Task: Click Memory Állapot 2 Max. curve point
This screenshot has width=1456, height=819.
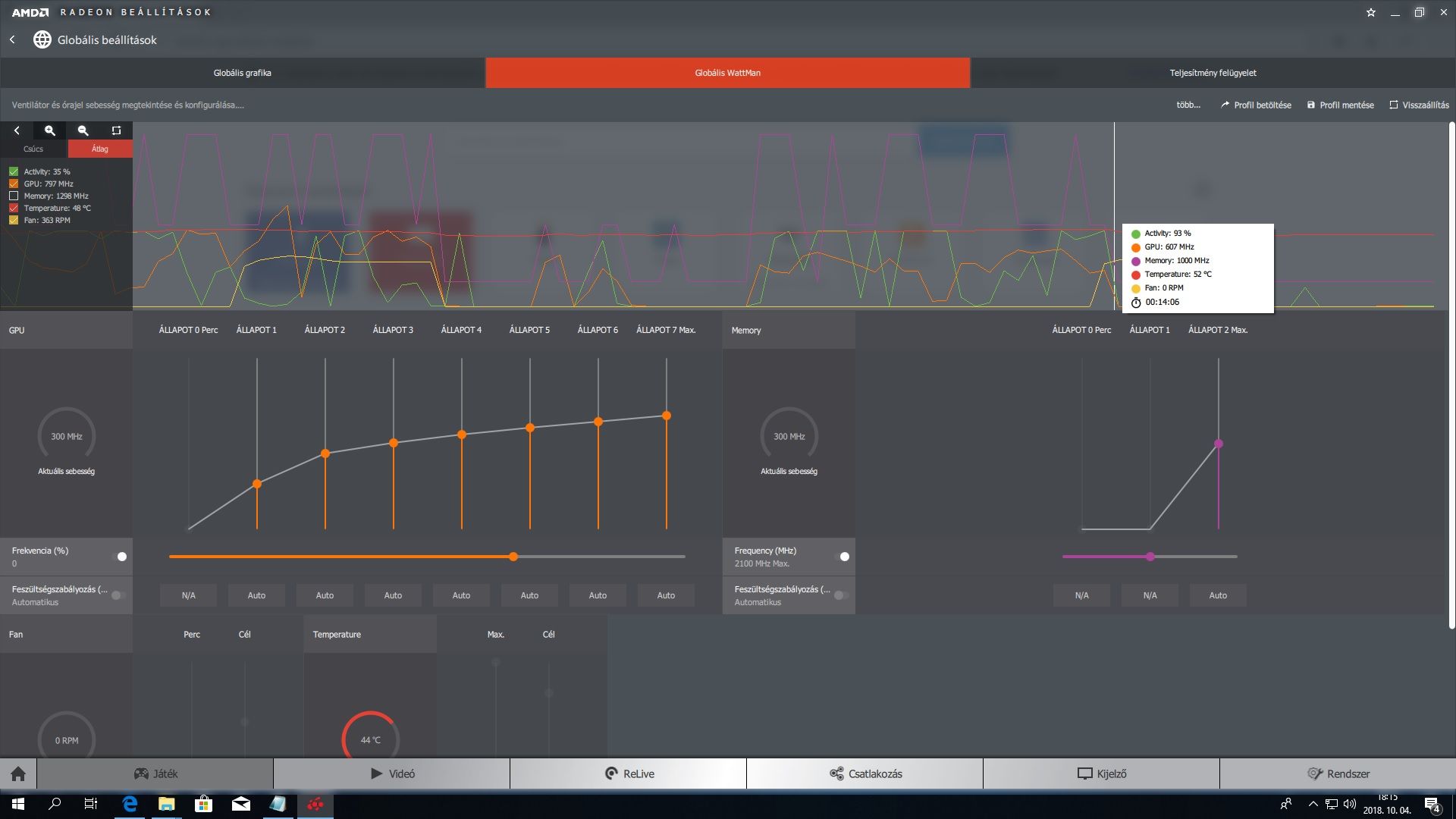Action: click(1219, 444)
